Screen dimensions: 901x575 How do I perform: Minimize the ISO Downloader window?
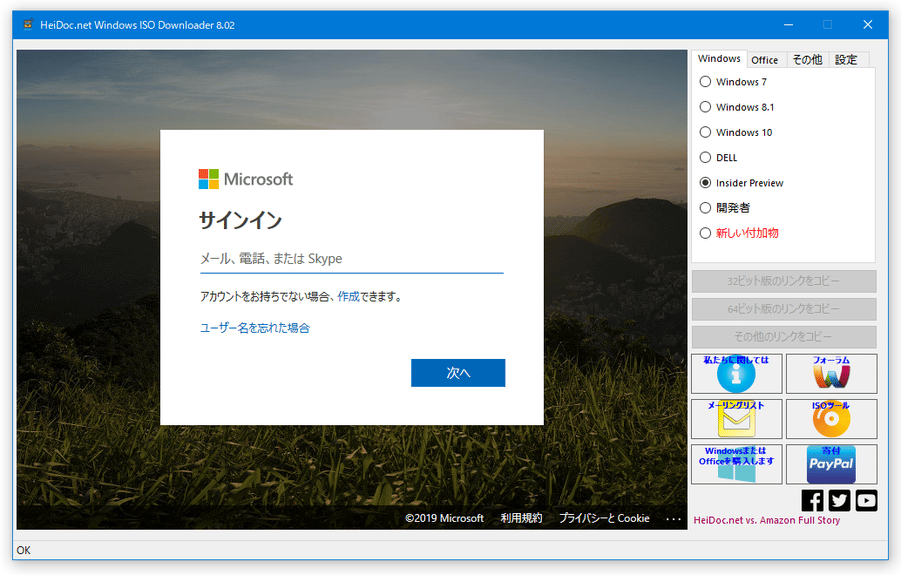click(788, 25)
